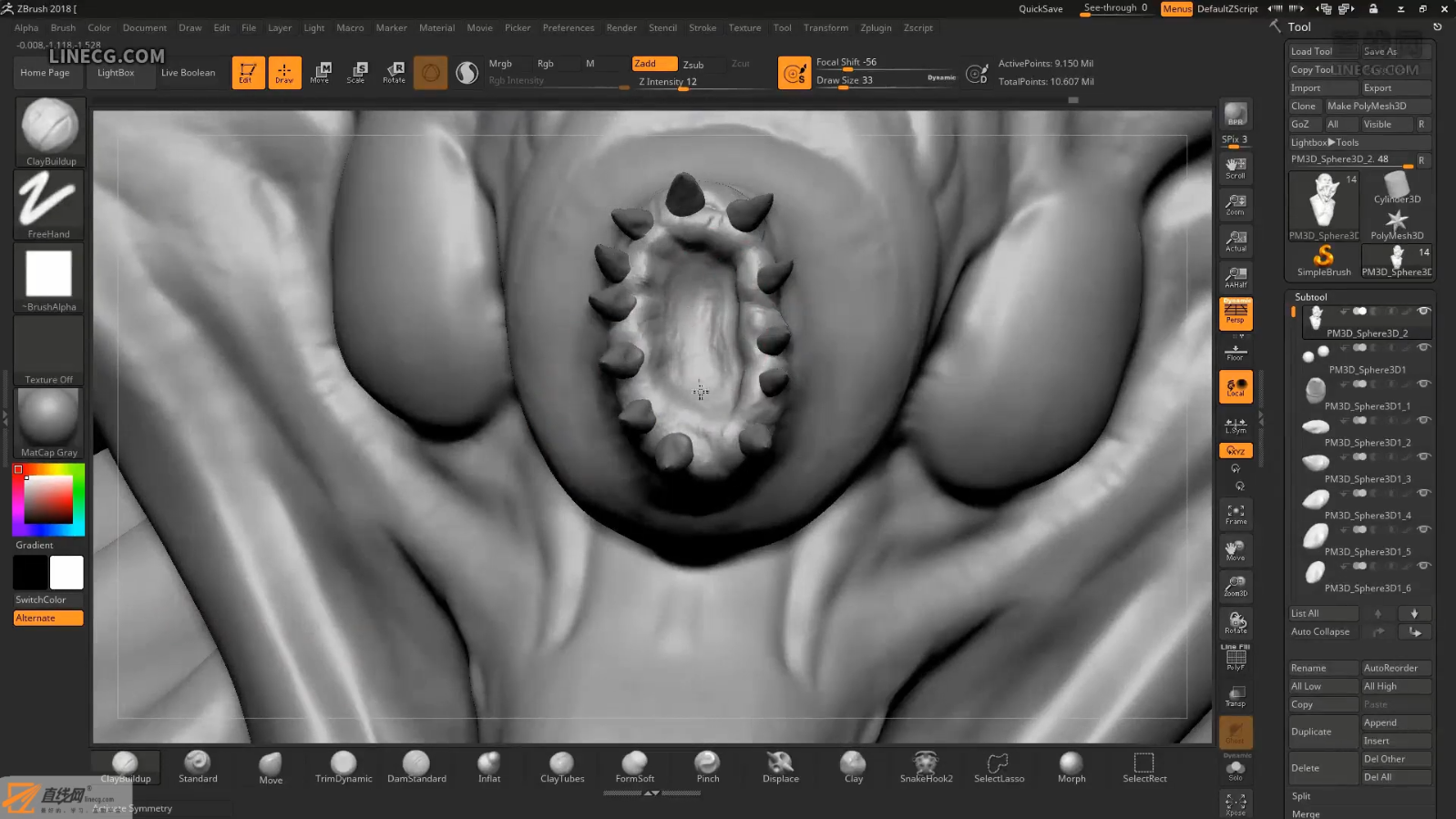Open the Render menu
The width and height of the screenshot is (1456, 819).
click(x=621, y=27)
